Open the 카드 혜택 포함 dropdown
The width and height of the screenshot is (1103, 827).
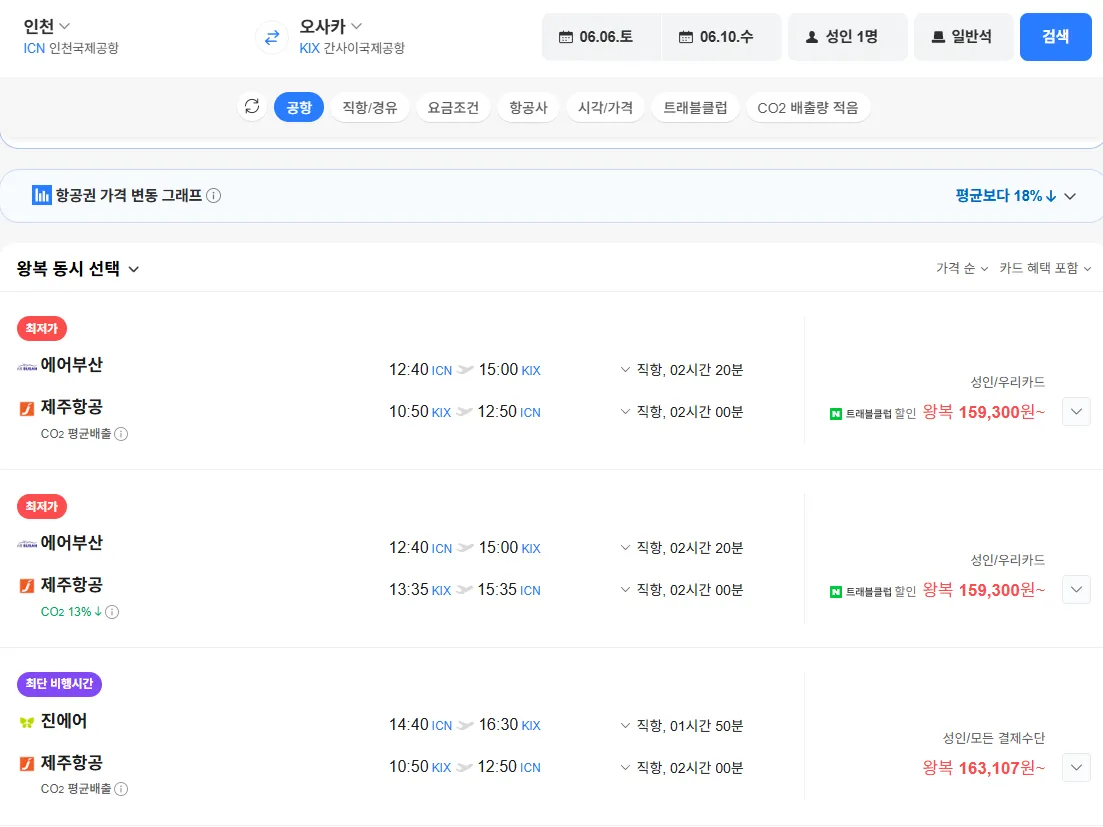pos(1045,268)
